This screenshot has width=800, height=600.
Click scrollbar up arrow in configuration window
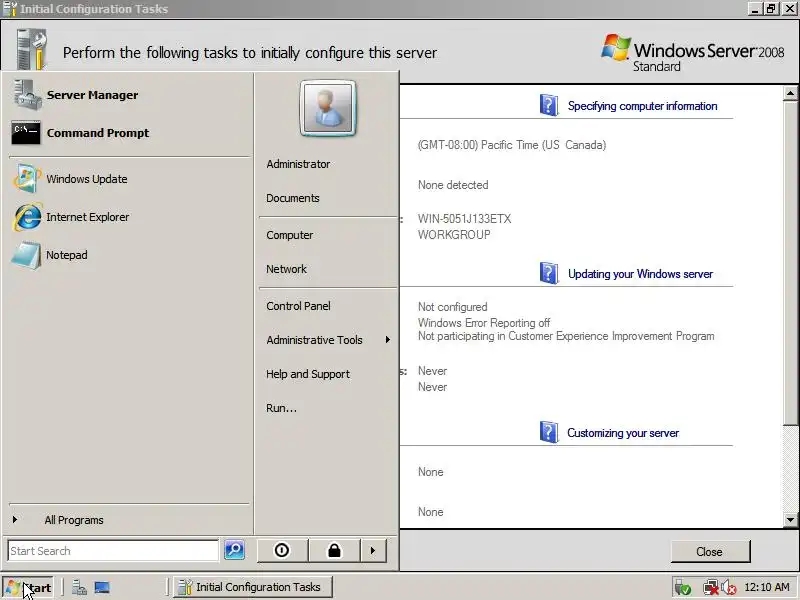[790, 93]
